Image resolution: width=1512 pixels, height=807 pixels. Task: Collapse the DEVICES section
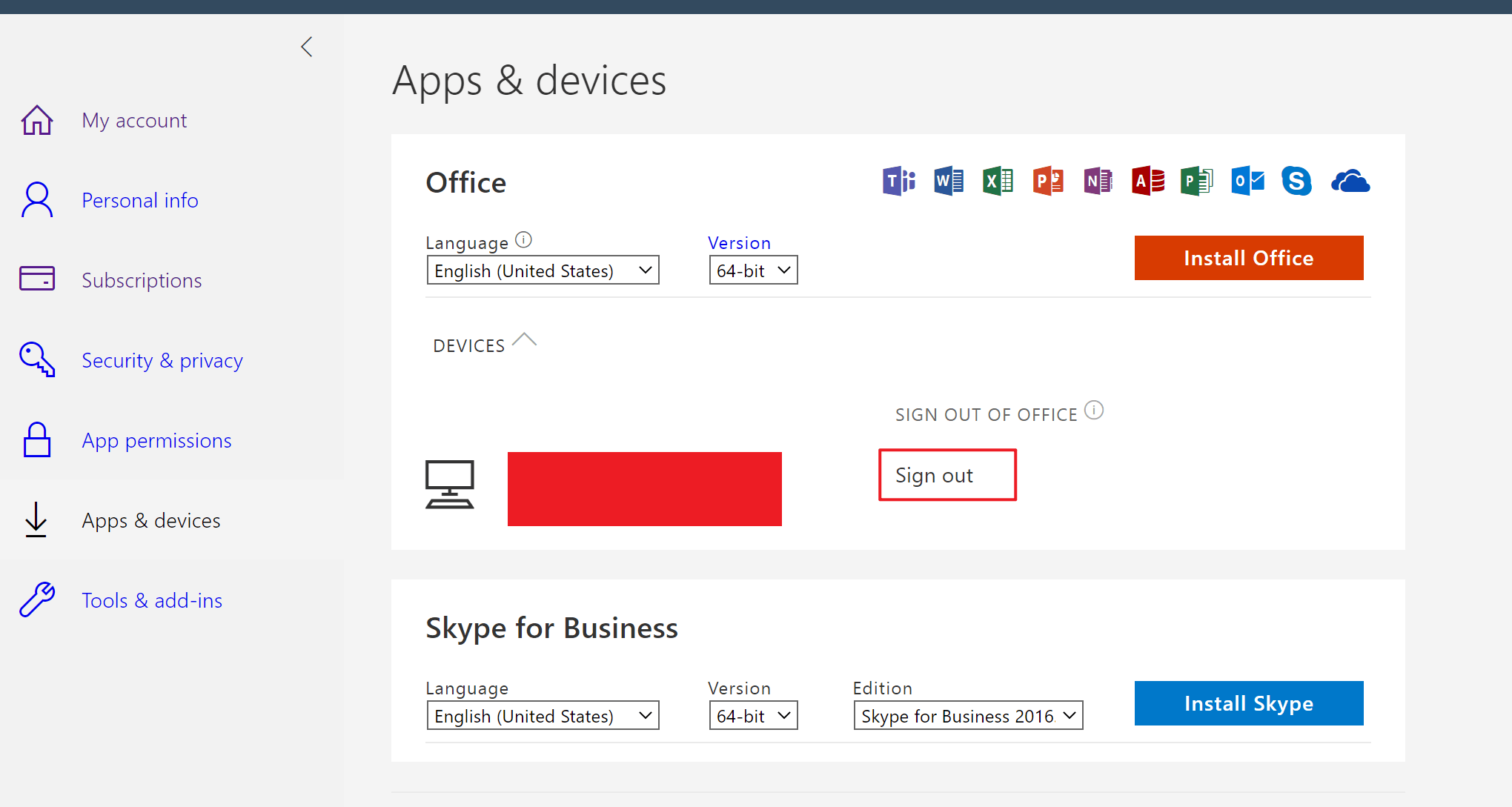coord(525,340)
